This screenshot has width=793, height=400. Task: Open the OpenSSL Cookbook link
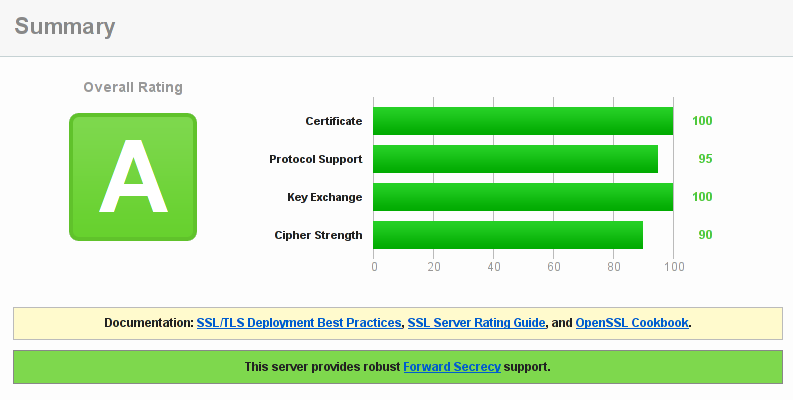pyautogui.click(x=632, y=323)
